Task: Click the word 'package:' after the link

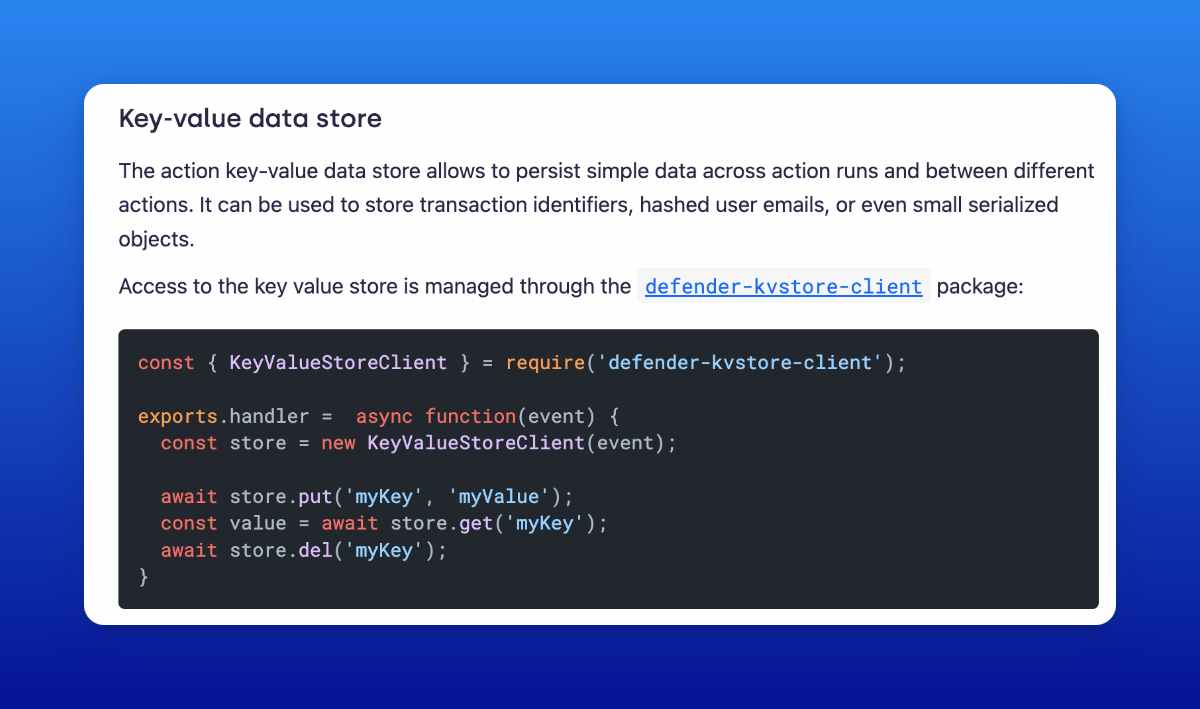Action: coord(980,287)
